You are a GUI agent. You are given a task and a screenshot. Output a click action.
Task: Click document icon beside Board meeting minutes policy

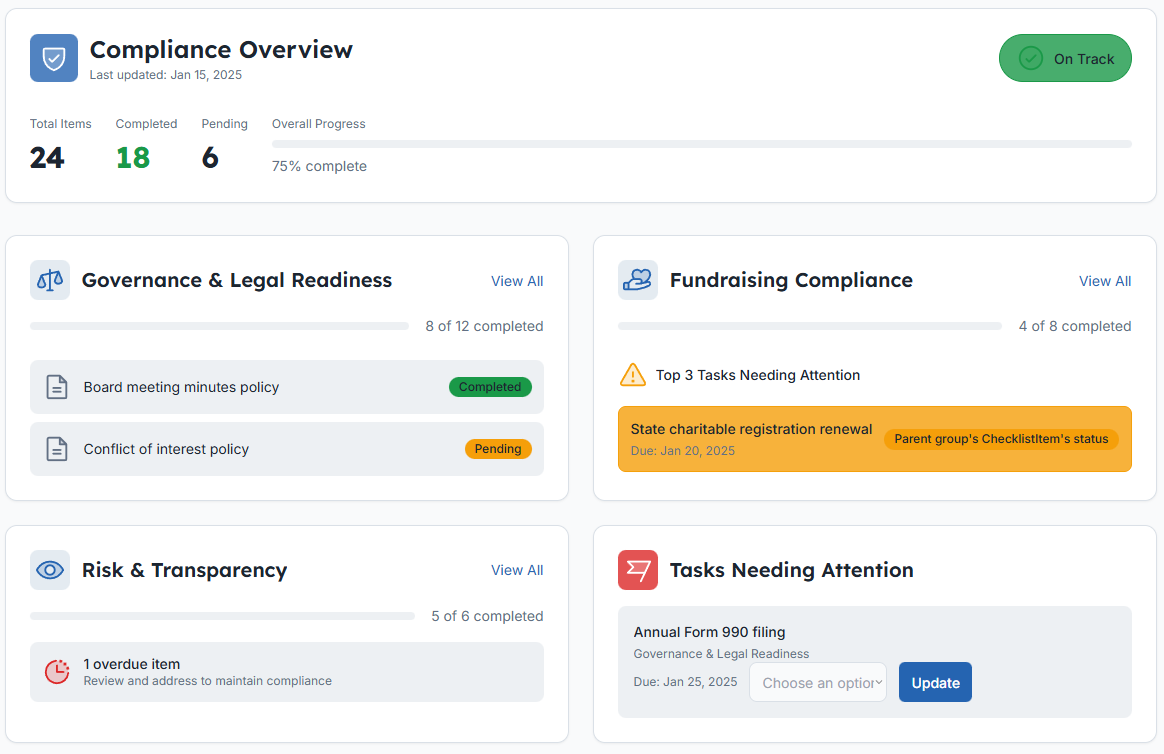tap(57, 387)
